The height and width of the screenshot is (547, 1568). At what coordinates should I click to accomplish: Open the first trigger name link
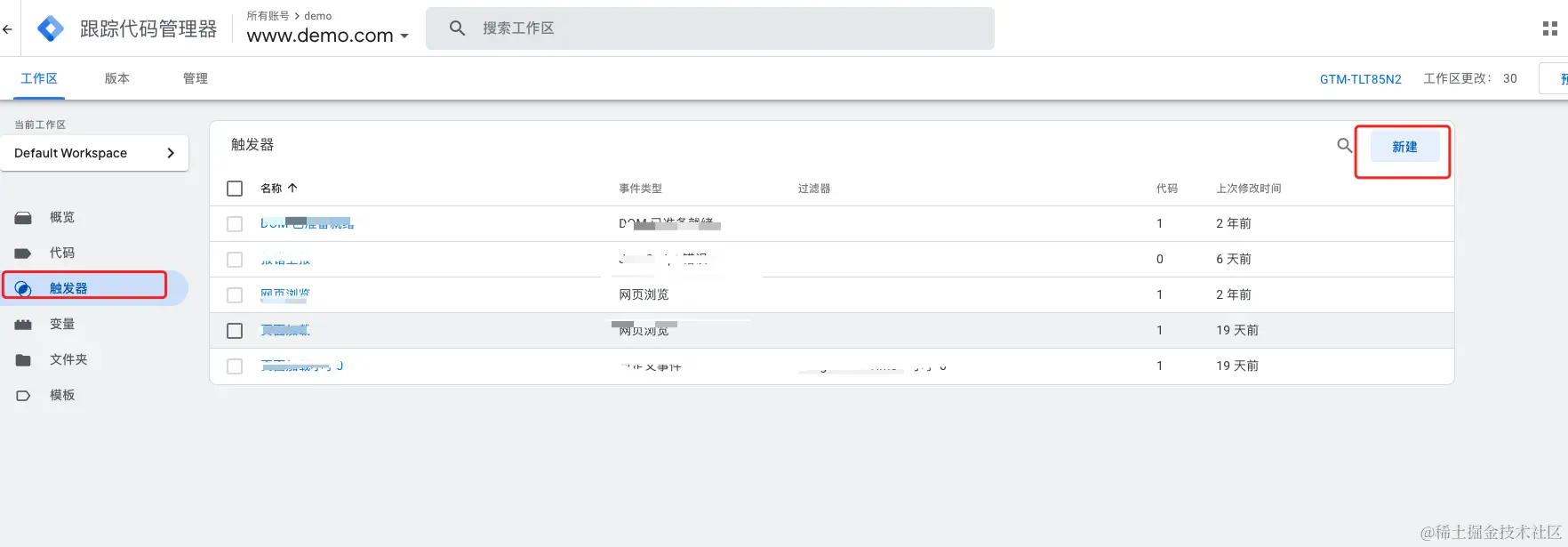pos(307,223)
